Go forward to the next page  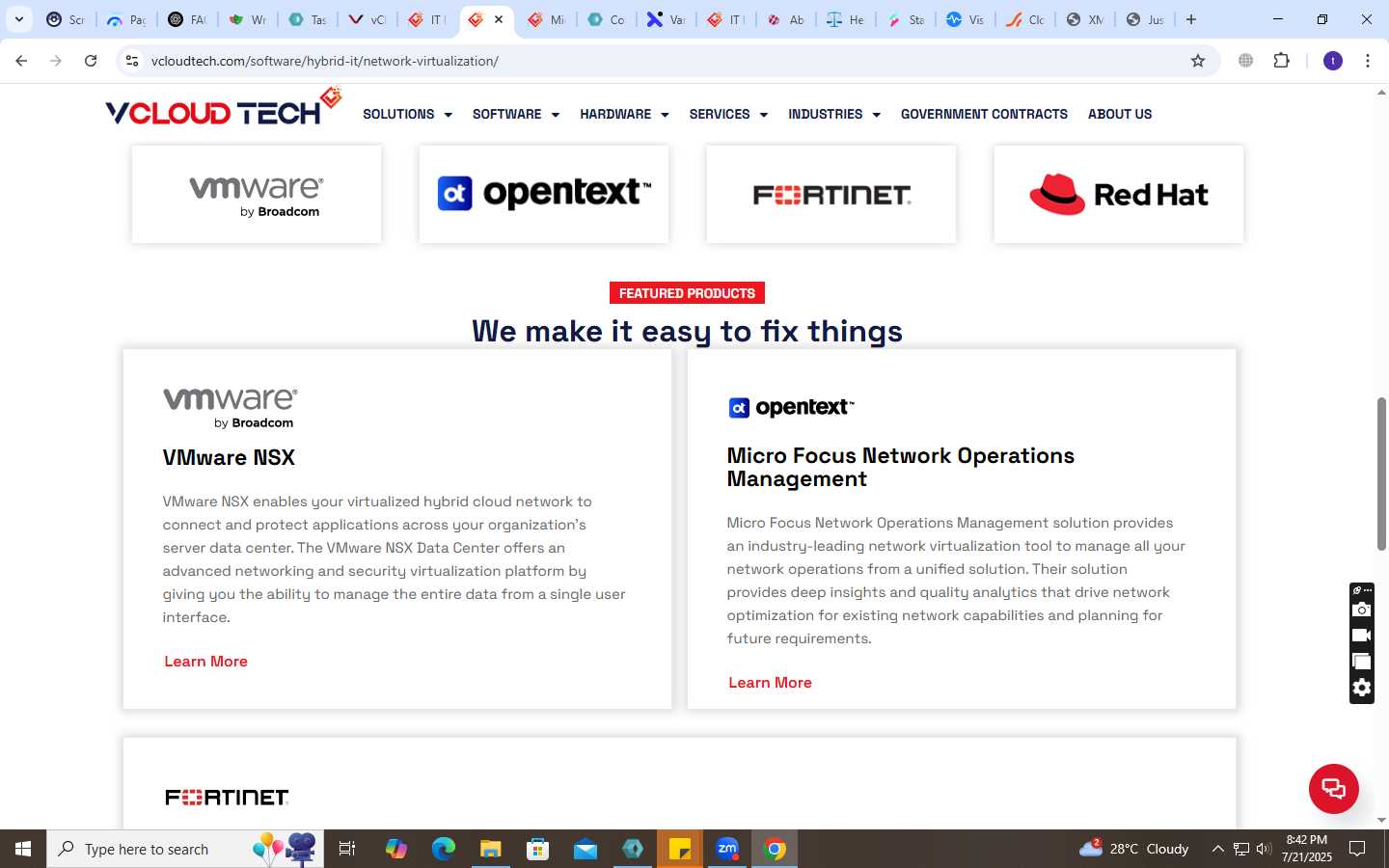[x=56, y=61]
